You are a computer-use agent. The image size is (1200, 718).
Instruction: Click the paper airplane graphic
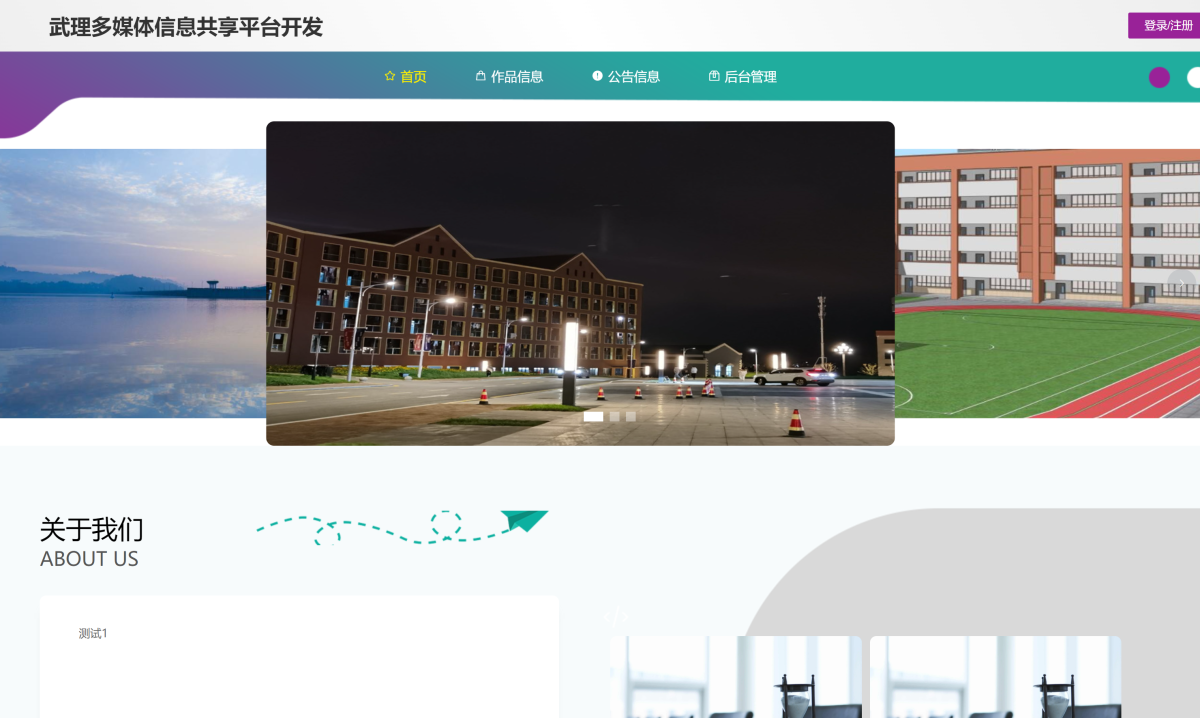(x=523, y=521)
